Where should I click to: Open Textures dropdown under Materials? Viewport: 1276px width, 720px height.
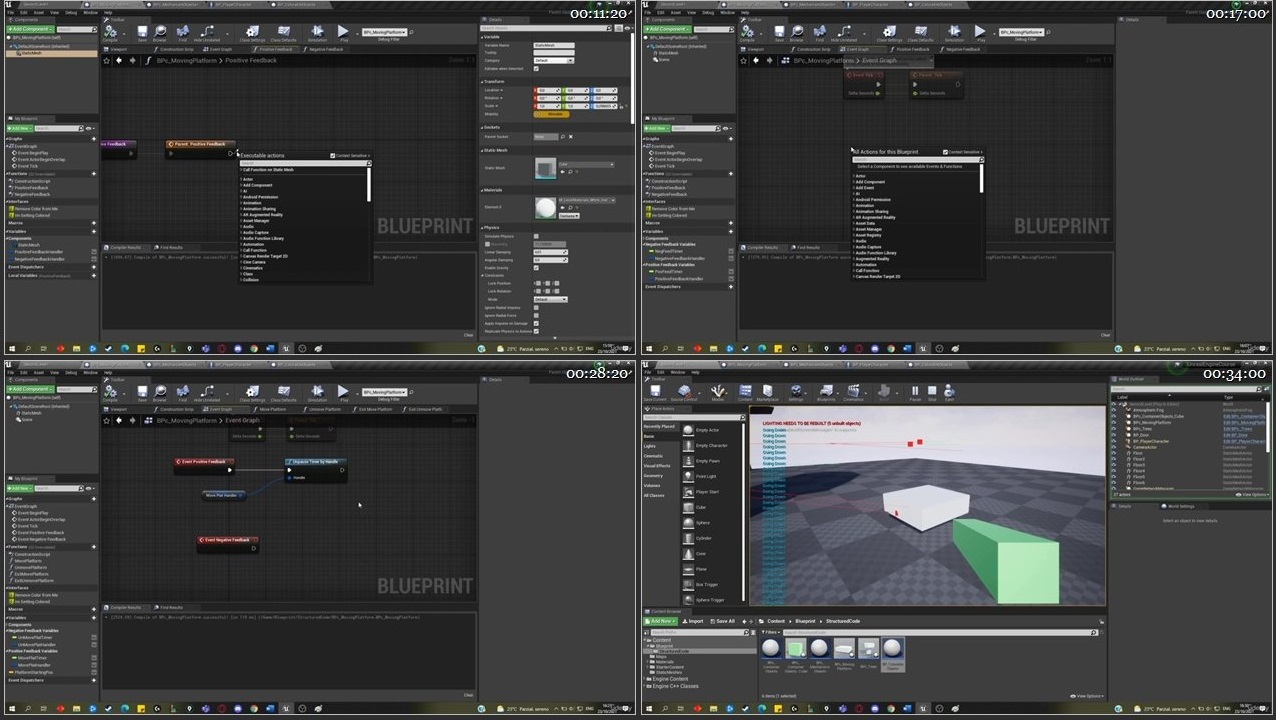(568, 216)
